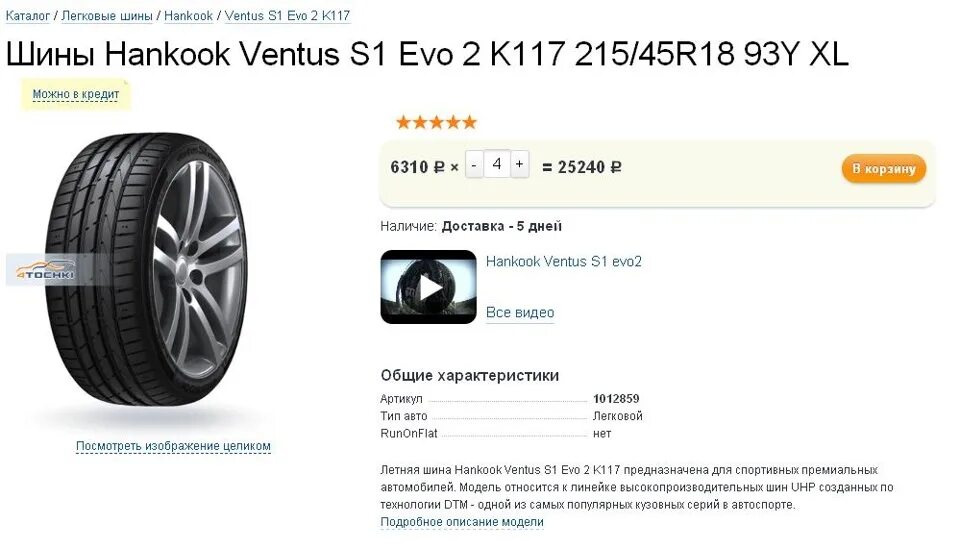
Task: Show all videos via Все видео
Action: [x=520, y=312]
